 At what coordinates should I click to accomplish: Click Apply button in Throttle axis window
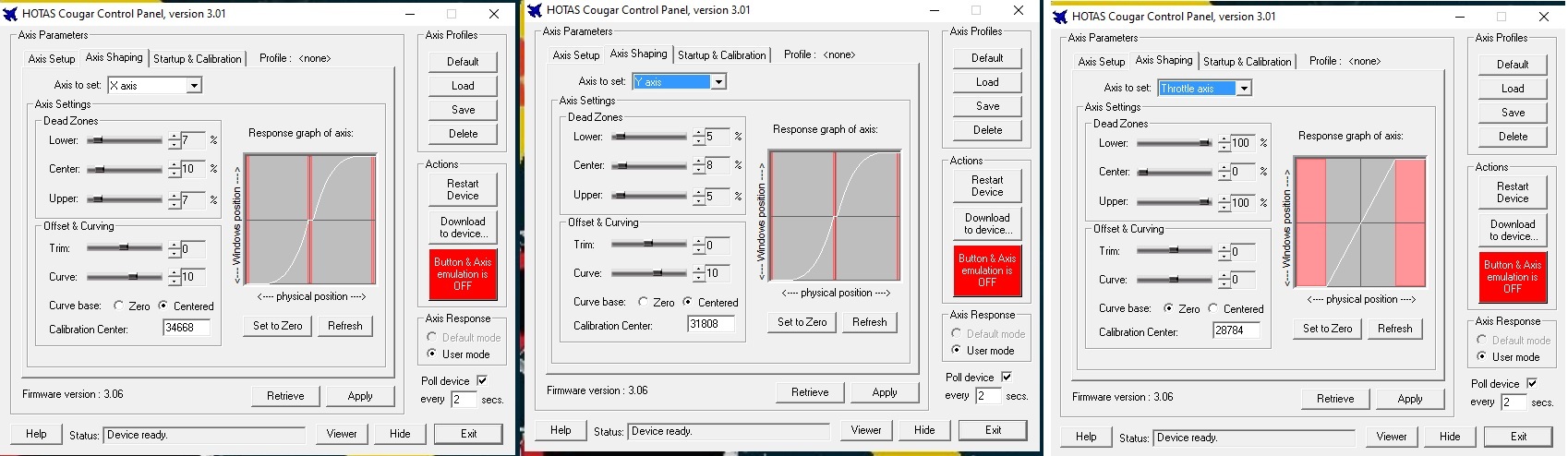pos(1410,399)
